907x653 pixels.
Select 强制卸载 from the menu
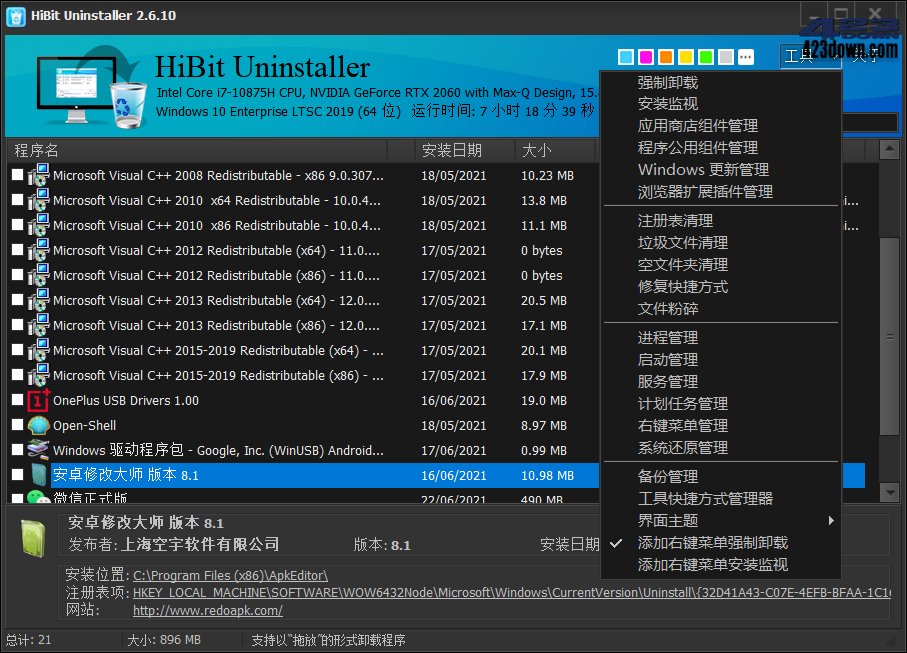667,82
